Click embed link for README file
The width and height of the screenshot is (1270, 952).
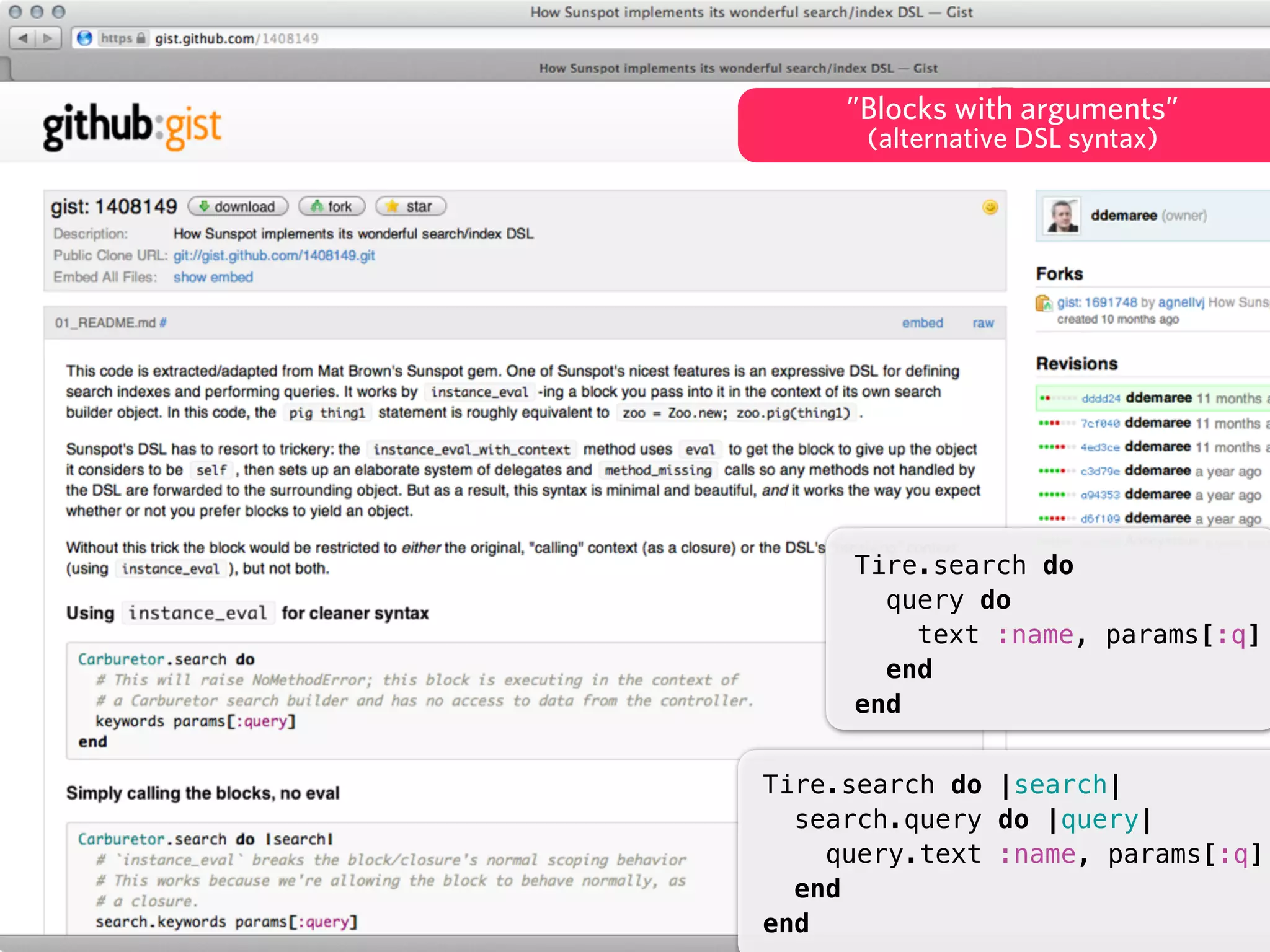pos(922,323)
